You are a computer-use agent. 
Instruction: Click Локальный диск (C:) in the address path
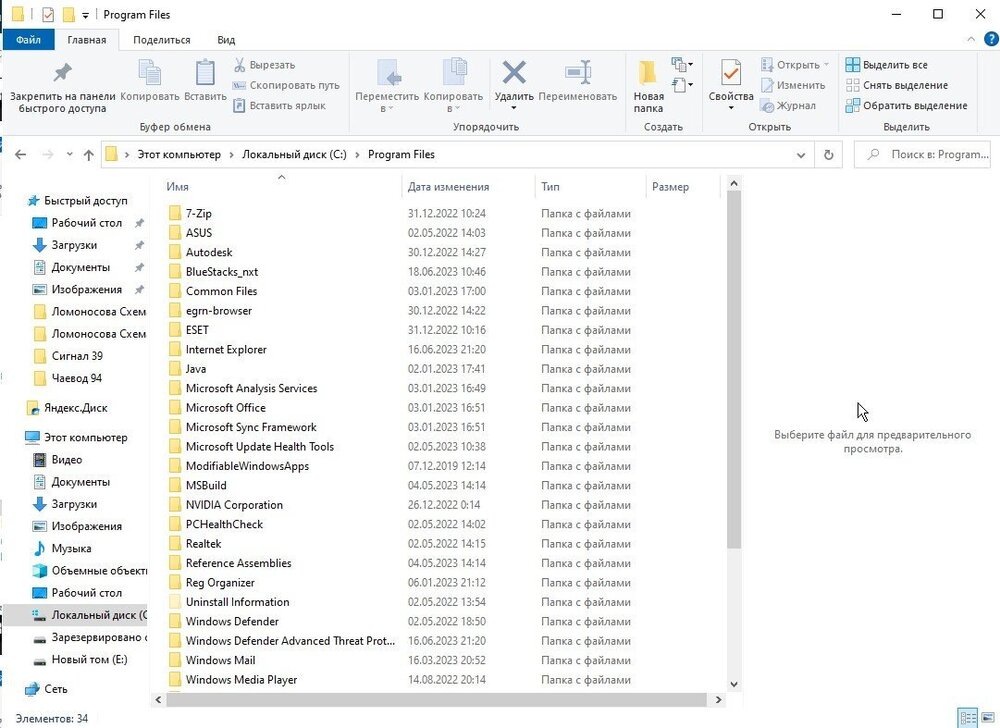[294, 155]
